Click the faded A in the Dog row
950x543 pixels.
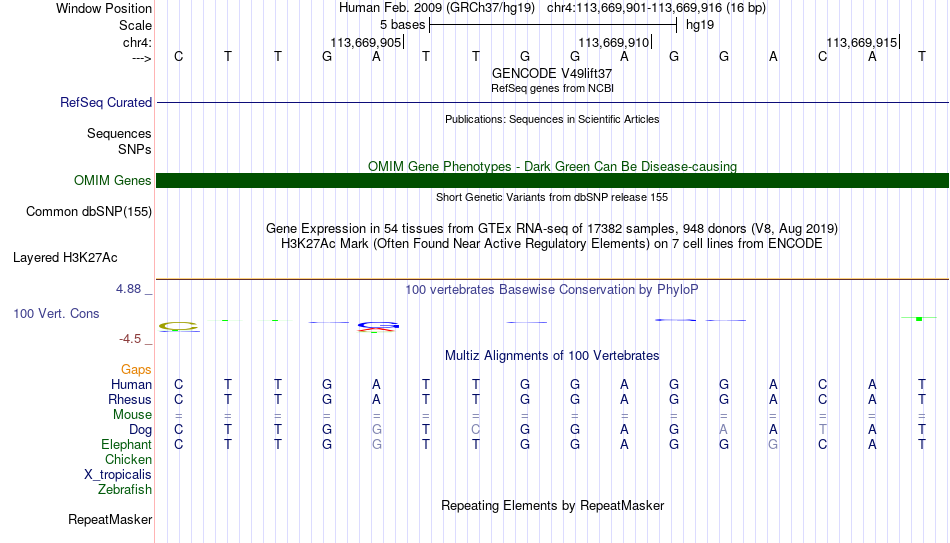pyautogui.click(x=723, y=430)
